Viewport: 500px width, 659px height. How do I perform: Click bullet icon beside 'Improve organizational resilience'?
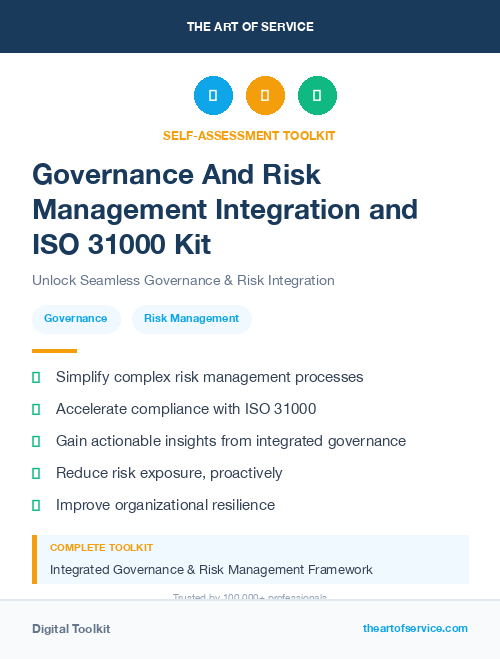click(x=36, y=505)
